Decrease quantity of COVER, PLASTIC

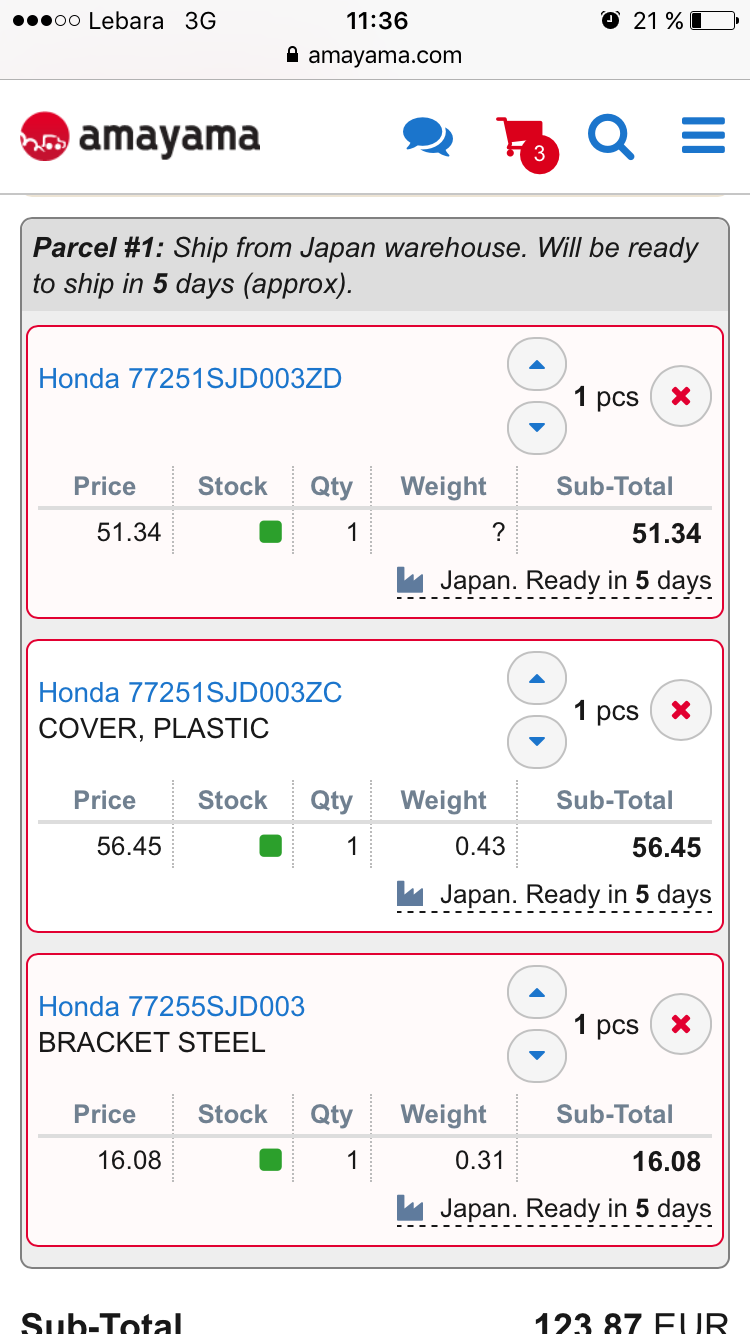537,742
